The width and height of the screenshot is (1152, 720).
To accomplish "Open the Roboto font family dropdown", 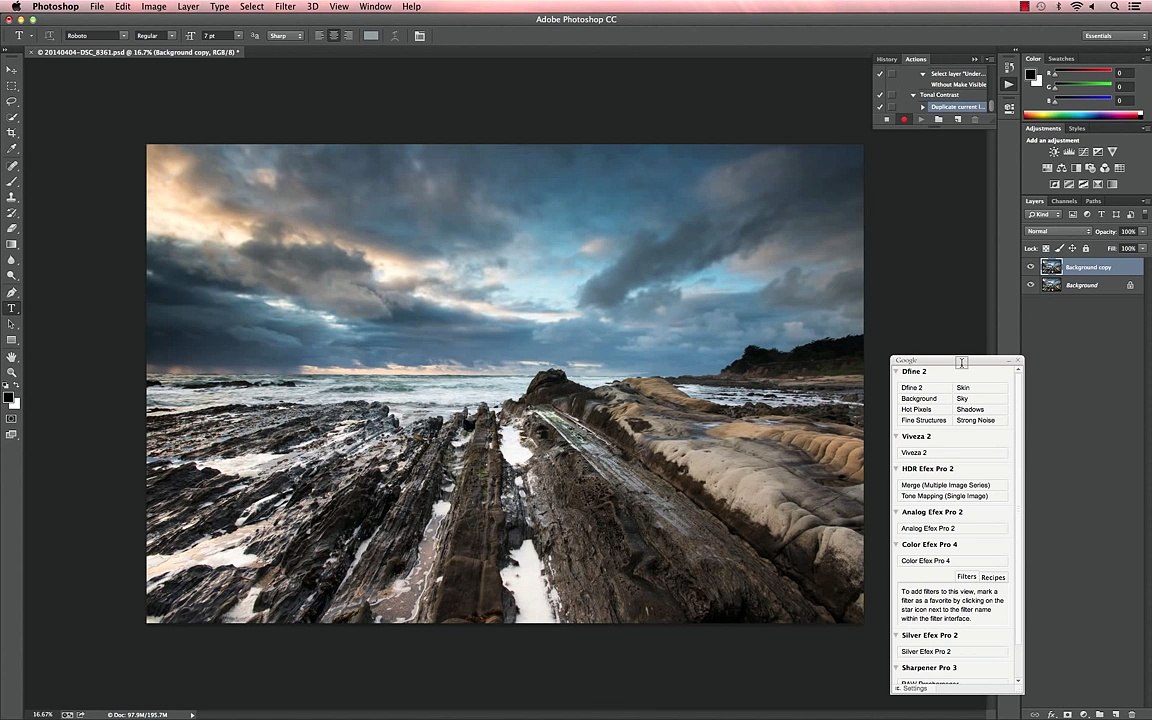I will (x=123, y=36).
